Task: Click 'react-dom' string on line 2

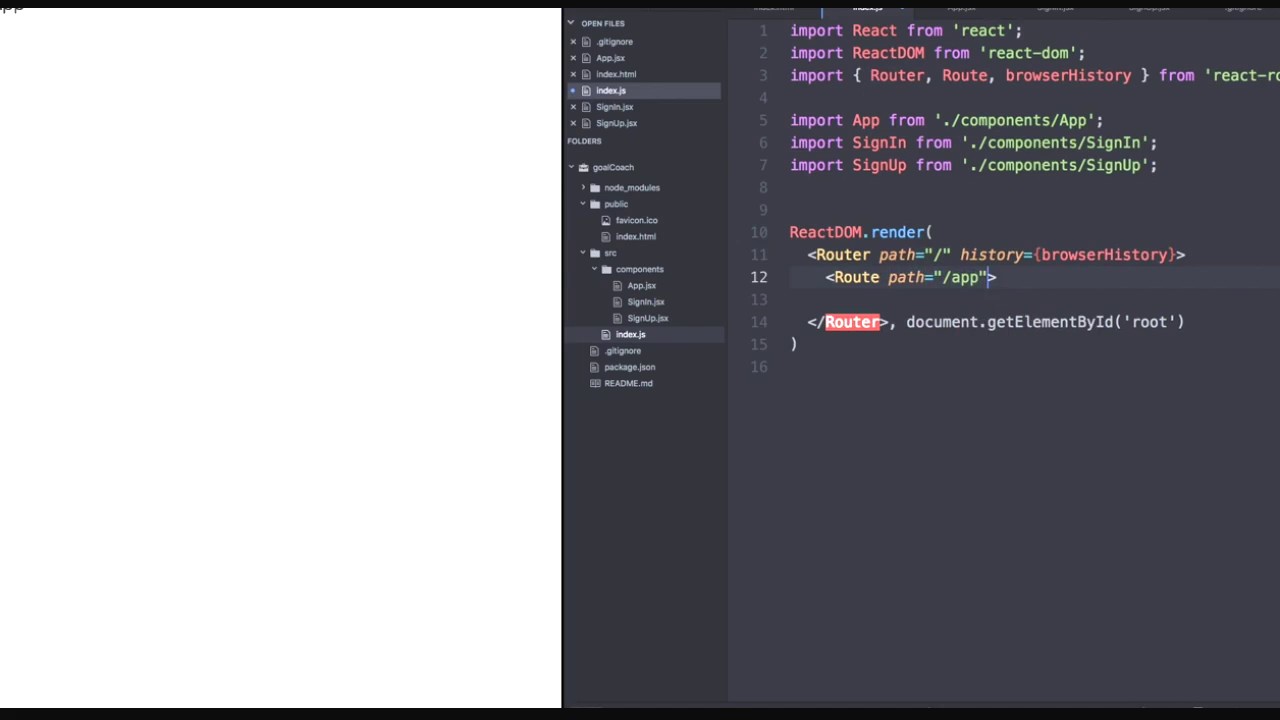Action: tap(1028, 53)
